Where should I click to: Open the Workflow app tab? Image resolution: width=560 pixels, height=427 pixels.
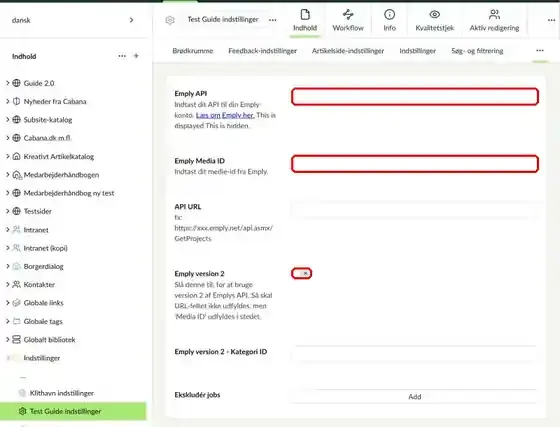pyautogui.click(x=348, y=20)
